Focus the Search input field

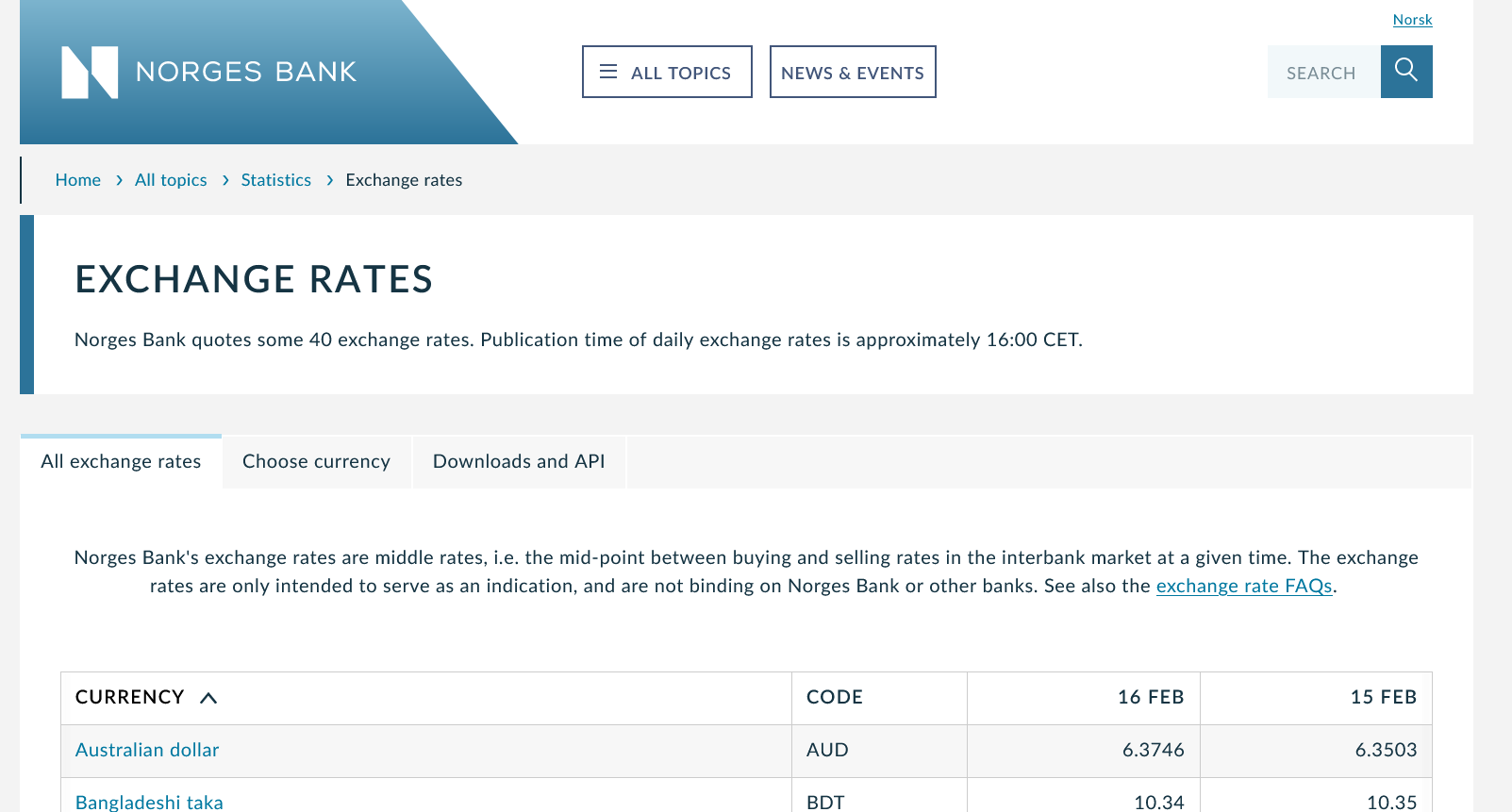click(1322, 73)
